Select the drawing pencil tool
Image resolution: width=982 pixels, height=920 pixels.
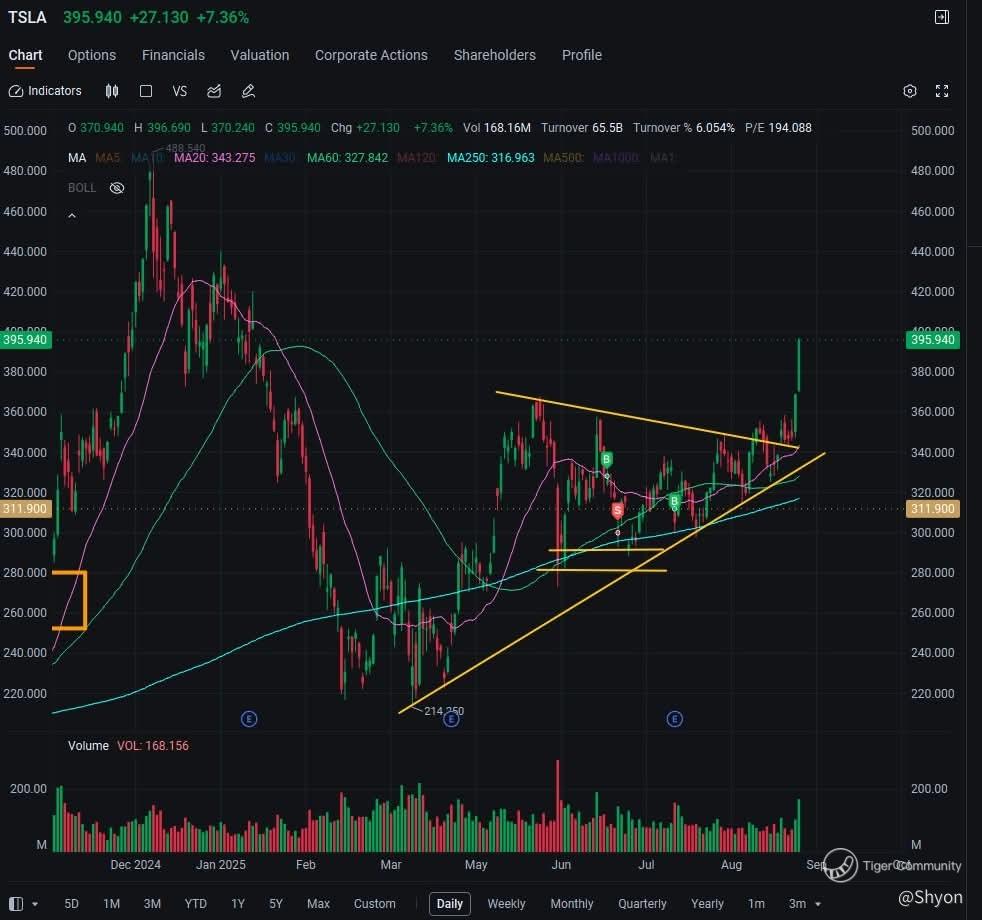[x=249, y=91]
